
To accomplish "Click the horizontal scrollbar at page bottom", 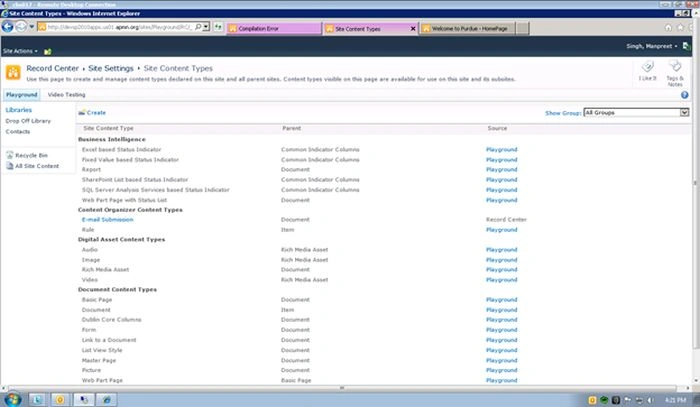I will [342, 388].
